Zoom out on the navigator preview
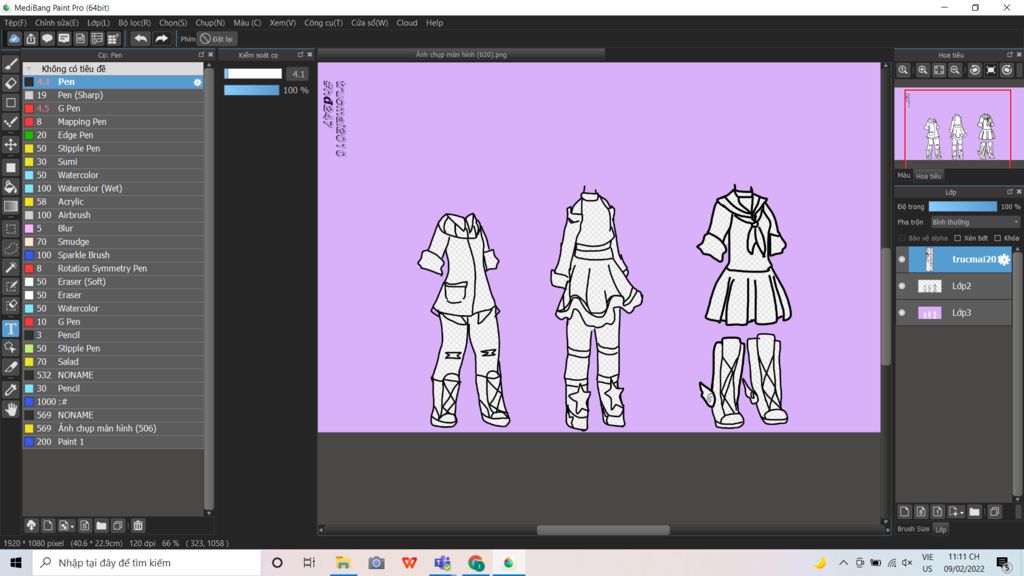 [x=955, y=70]
